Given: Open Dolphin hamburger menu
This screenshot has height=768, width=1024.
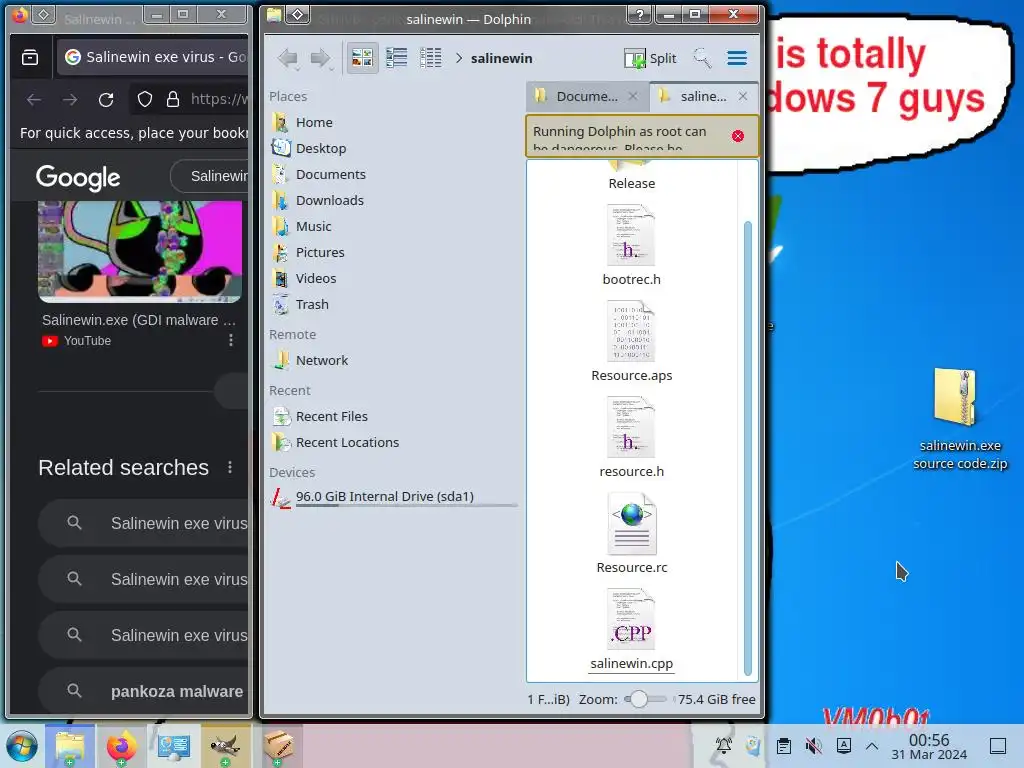Looking at the screenshot, I should coord(737,58).
